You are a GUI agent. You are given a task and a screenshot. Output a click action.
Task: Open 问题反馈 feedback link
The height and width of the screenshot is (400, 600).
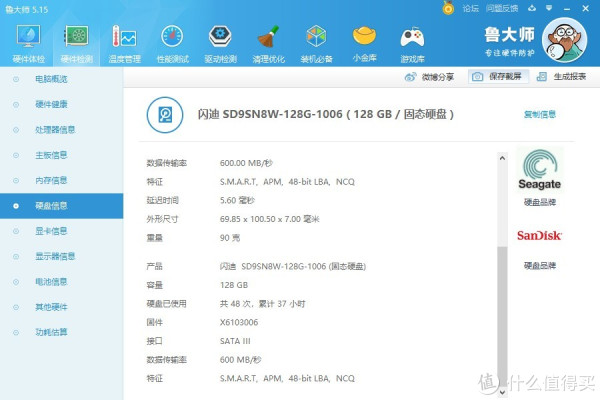pyautogui.click(x=502, y=8)
